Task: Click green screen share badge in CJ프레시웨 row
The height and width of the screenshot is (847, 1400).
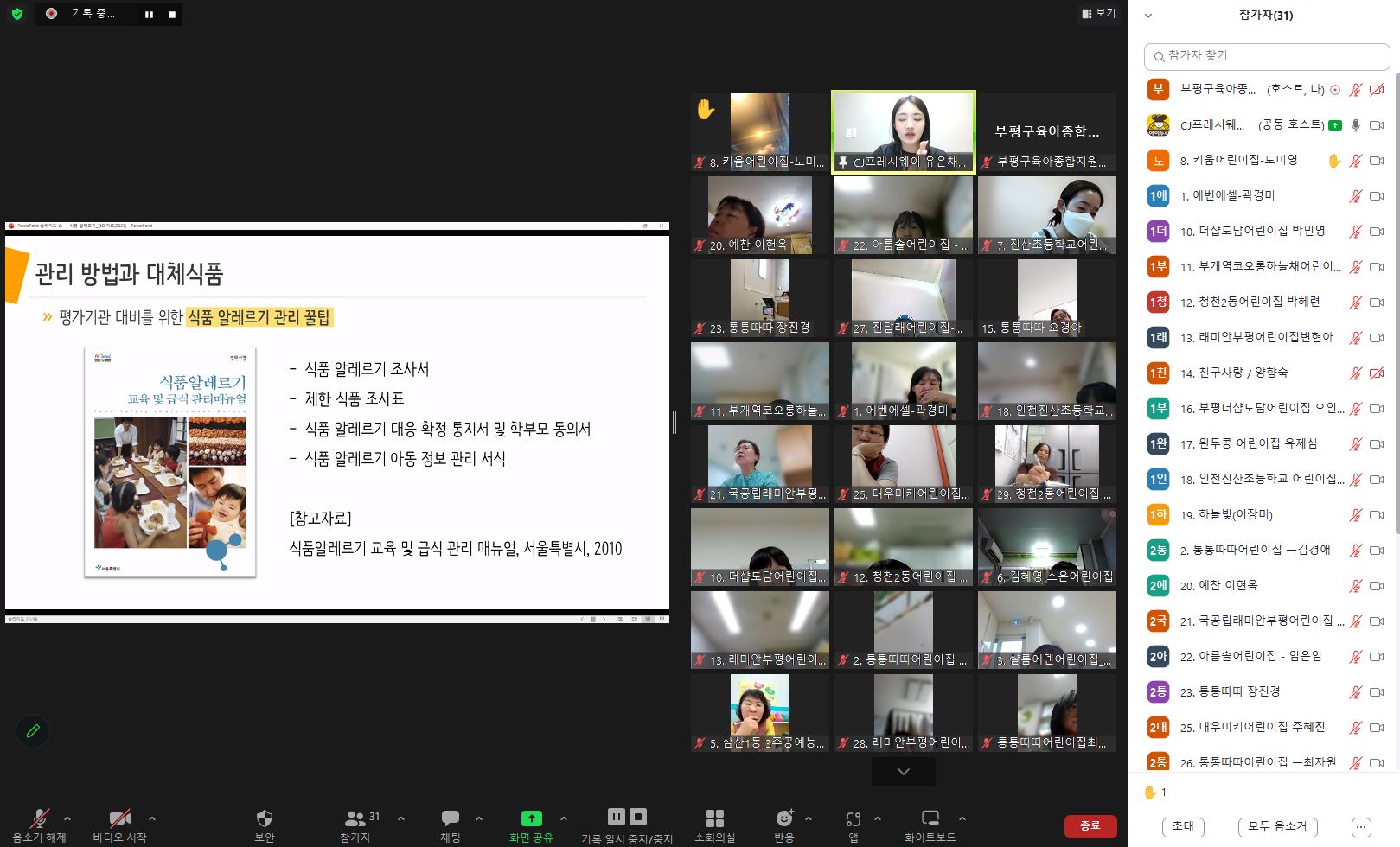Action: point(1335,125)
